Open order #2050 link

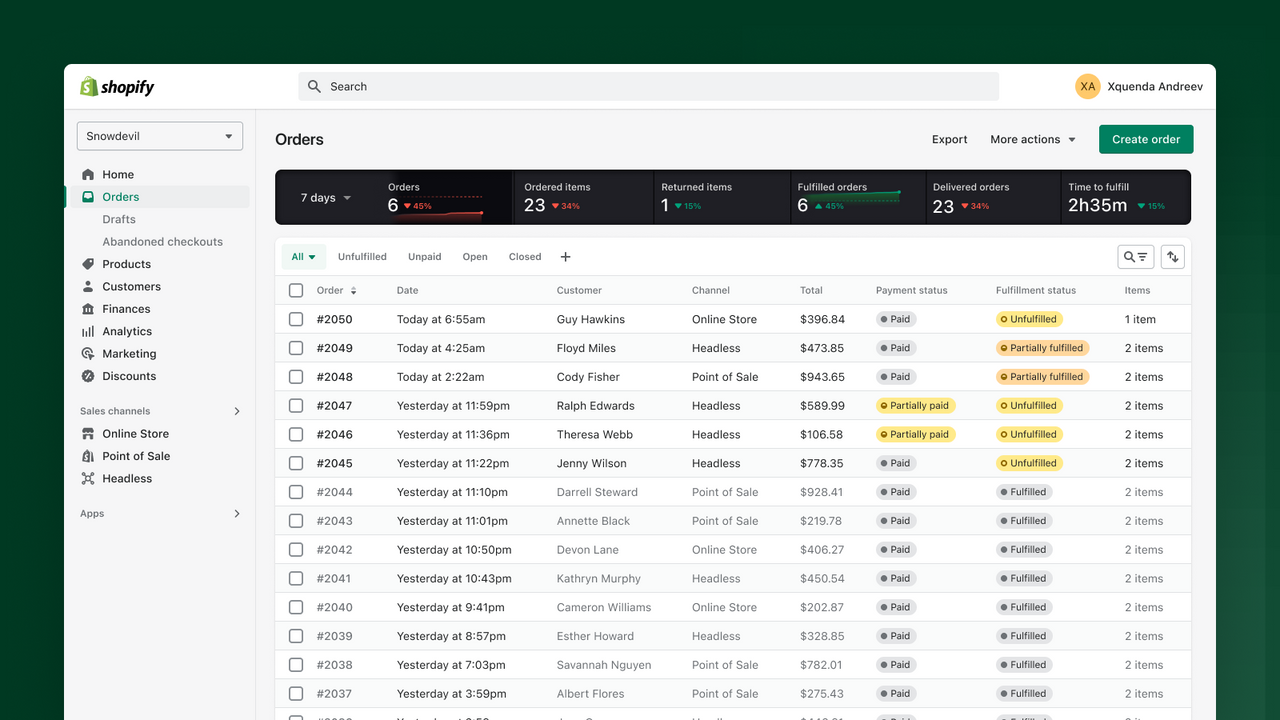(335, 320)
